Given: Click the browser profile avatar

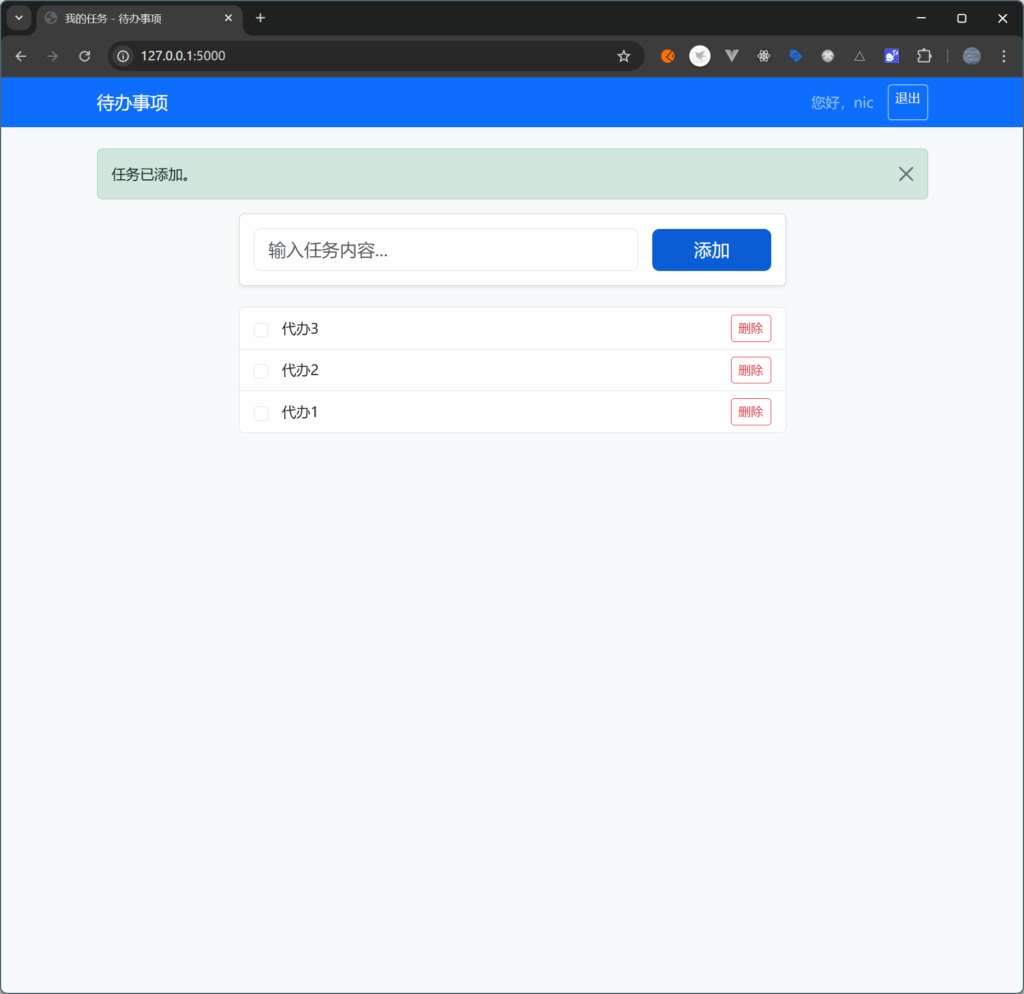Looking at the screenshot, I should click(x=972, y=56).
